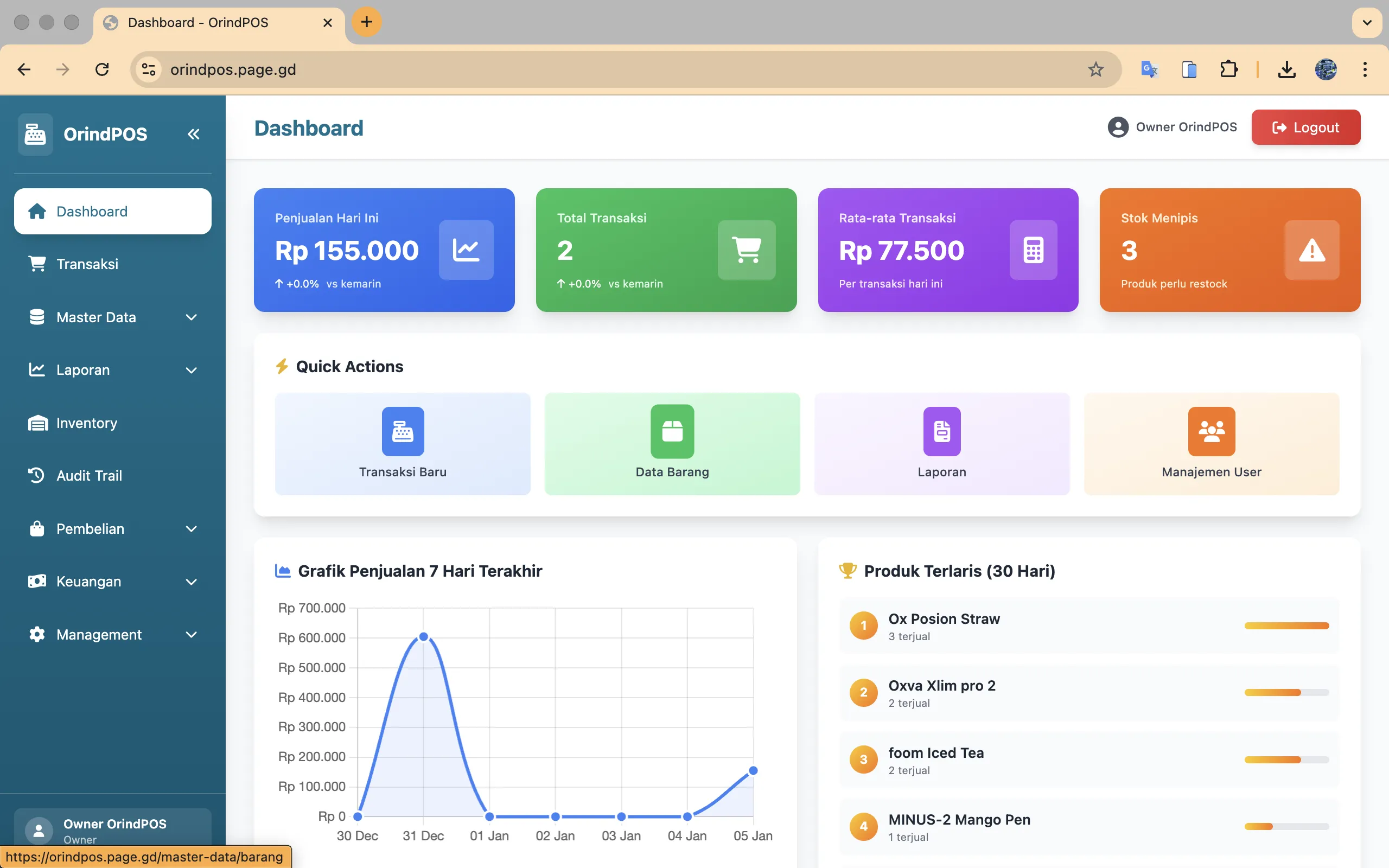Click the bookmark star icon in address bar
The height and width of the screenshot is (868, 1389).
[1095, 69]
